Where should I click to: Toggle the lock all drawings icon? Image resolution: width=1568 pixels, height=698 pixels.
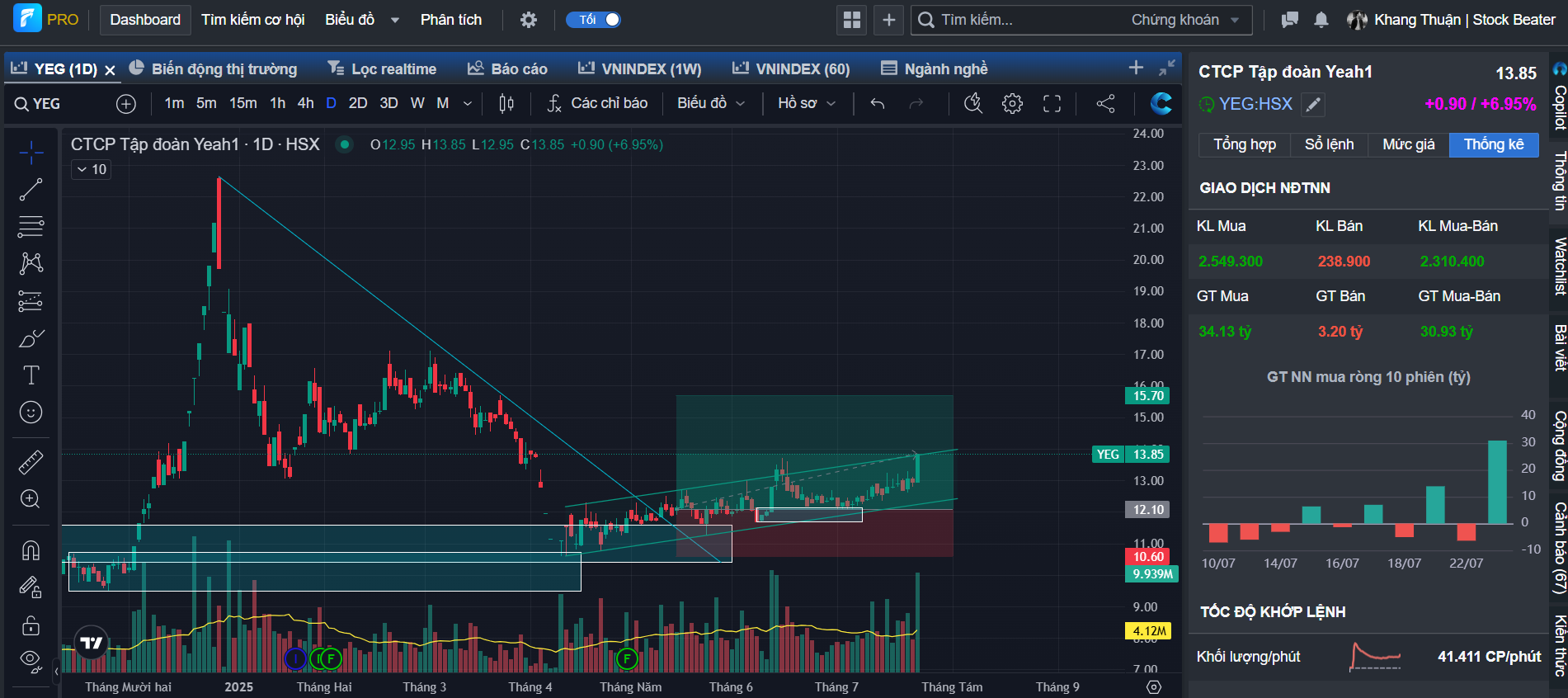point(31,625)
